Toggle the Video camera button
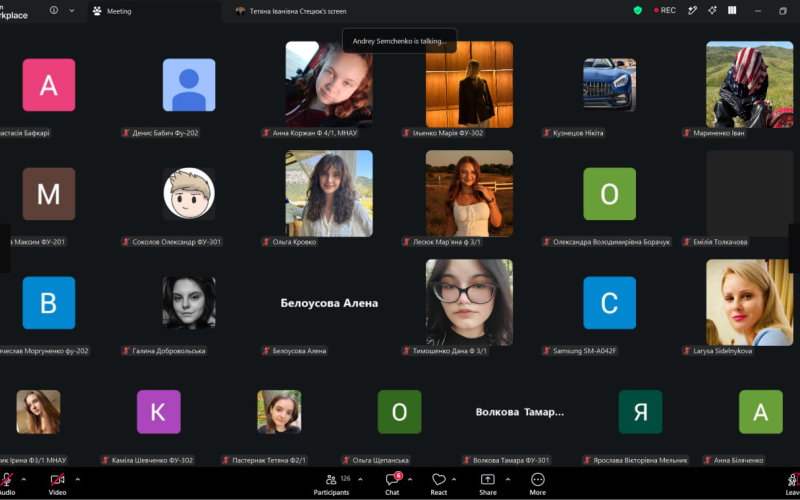 (57, 484)
